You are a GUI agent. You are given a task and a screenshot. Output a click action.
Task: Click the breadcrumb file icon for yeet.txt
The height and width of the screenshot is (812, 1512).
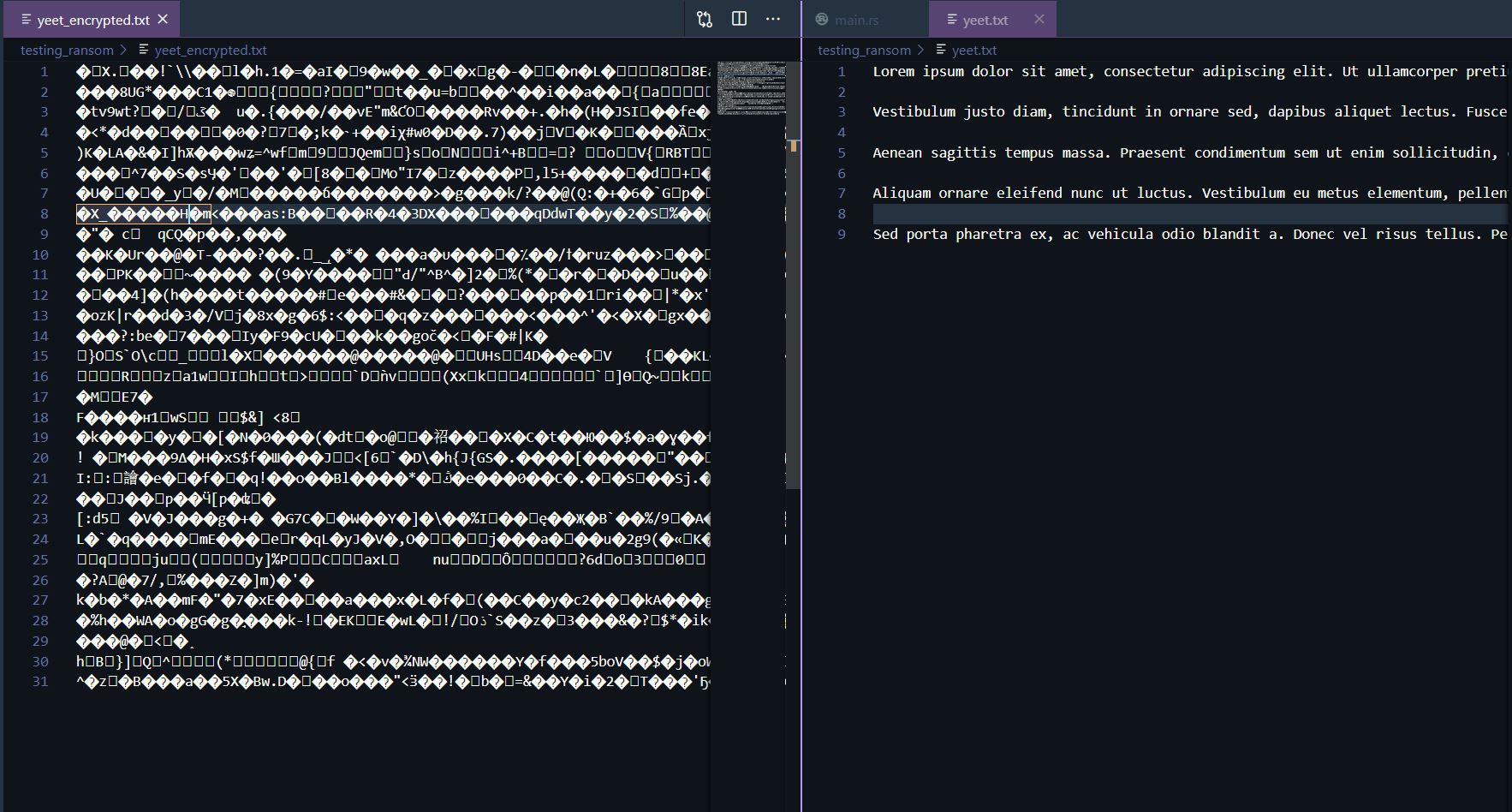[941, 50]
